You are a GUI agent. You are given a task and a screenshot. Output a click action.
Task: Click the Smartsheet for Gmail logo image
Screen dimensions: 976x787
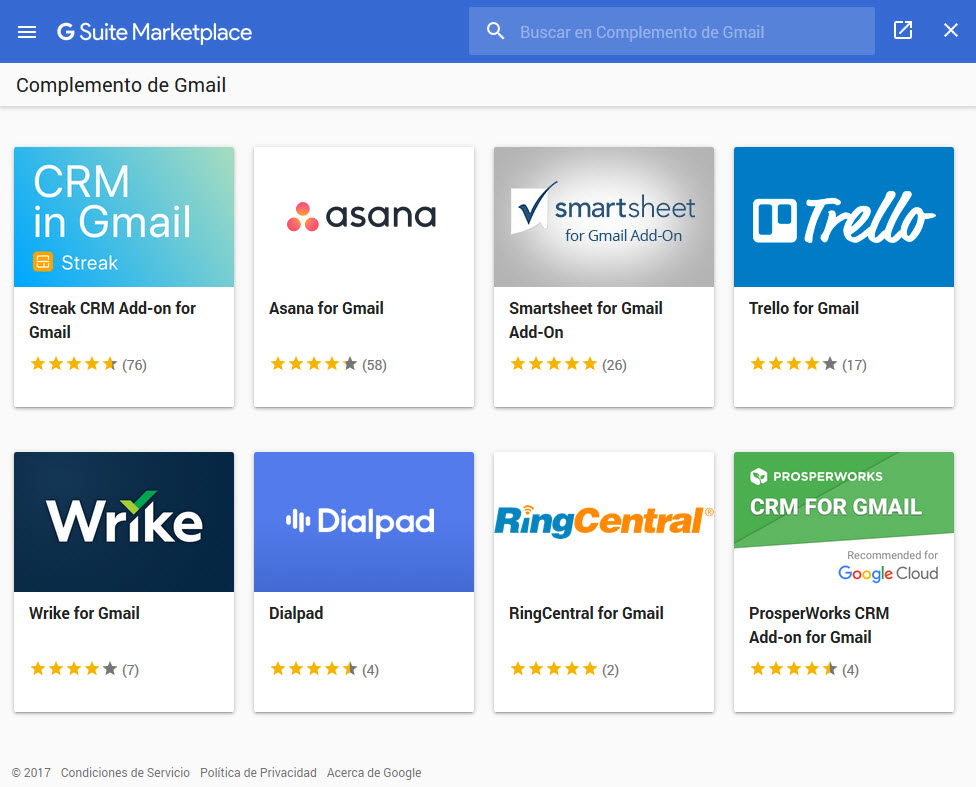coord(604,217)
